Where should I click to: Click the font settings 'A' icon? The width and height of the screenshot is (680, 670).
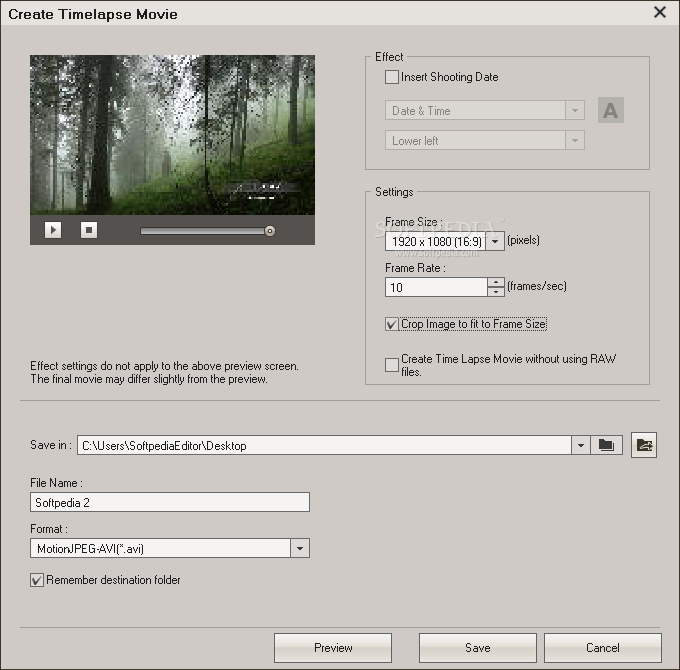pyautogui.click(x=611, y=110)
